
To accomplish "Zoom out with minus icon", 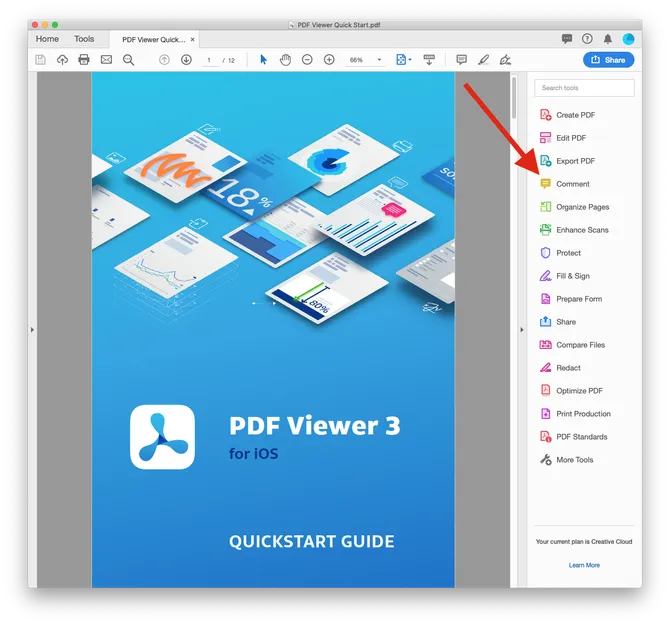I will click(307, 60).
